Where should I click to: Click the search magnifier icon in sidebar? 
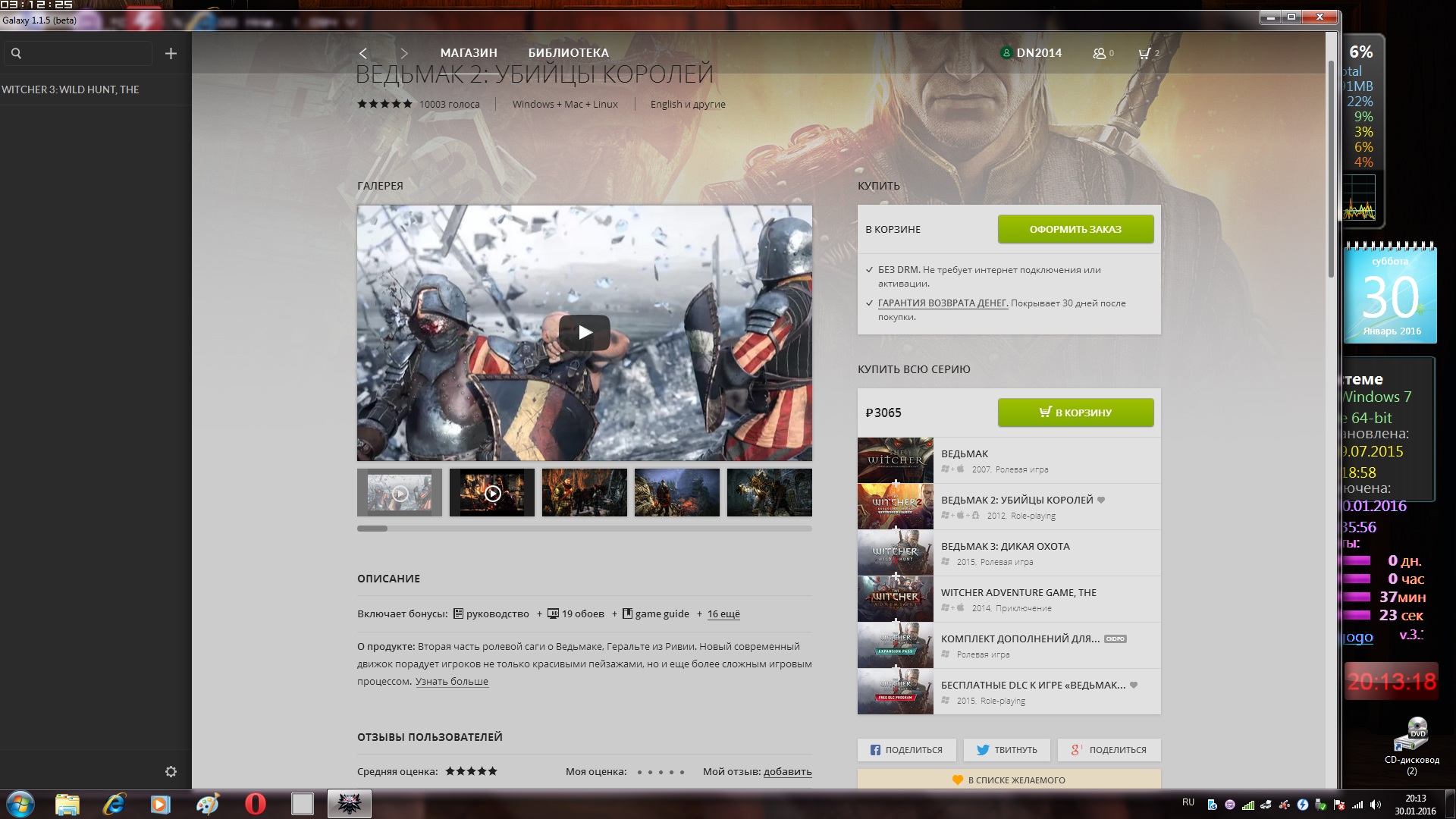17,53
